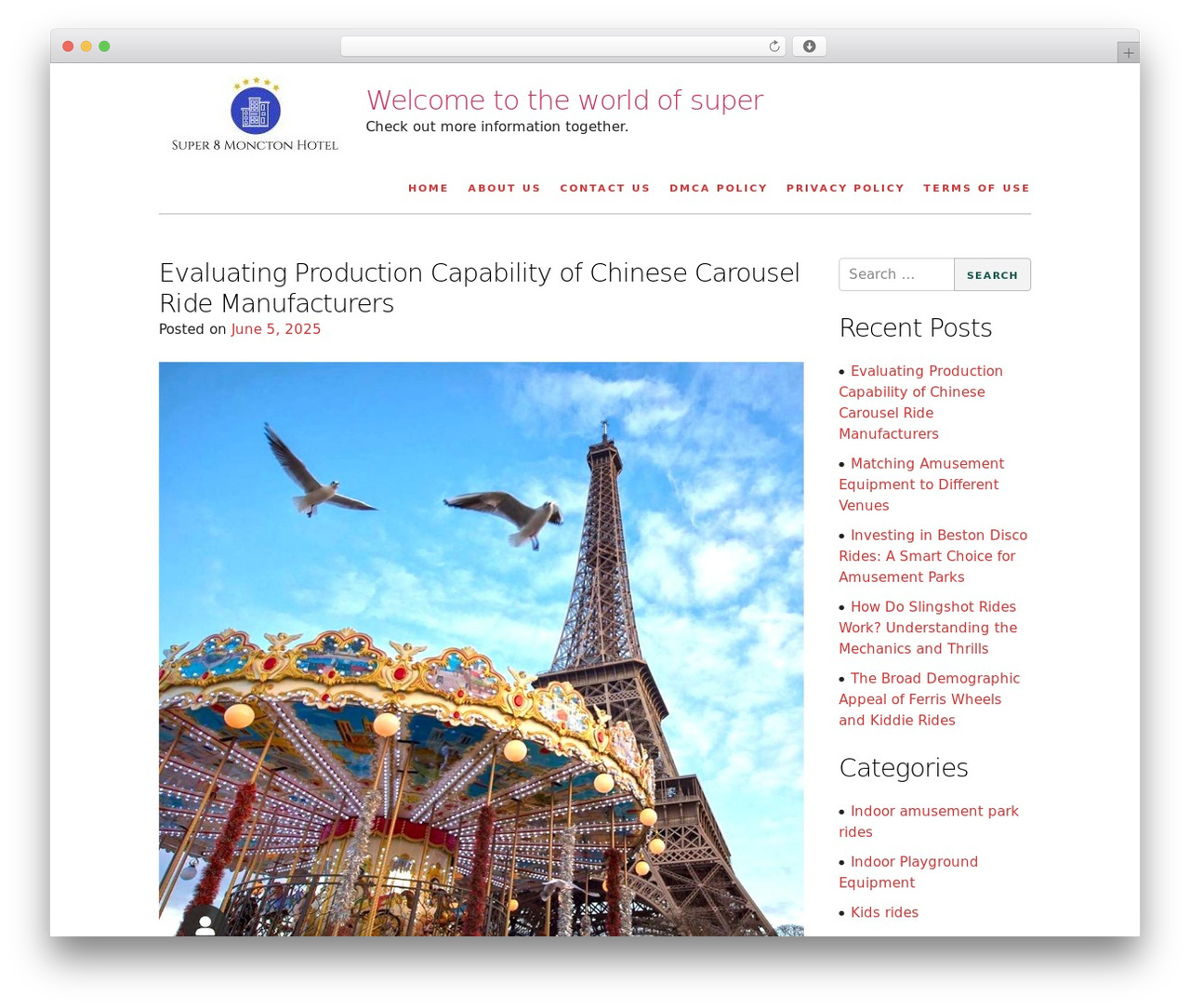This screenshot has height=1008, width=1190.
Task: Close the browser window with the red button
Action: [x=68, y=46]
